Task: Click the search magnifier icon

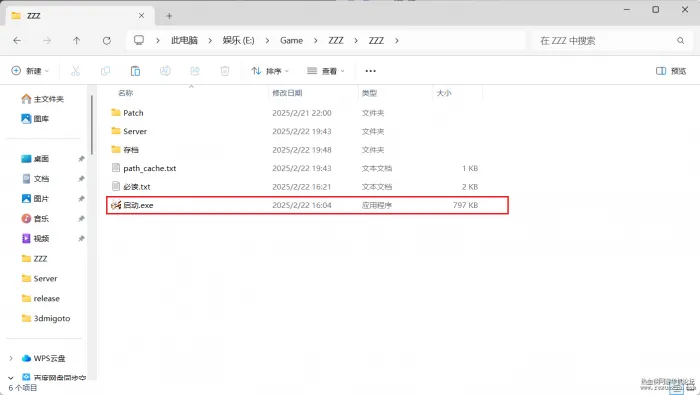Action: pyautogui.click(x=680, y=41)
